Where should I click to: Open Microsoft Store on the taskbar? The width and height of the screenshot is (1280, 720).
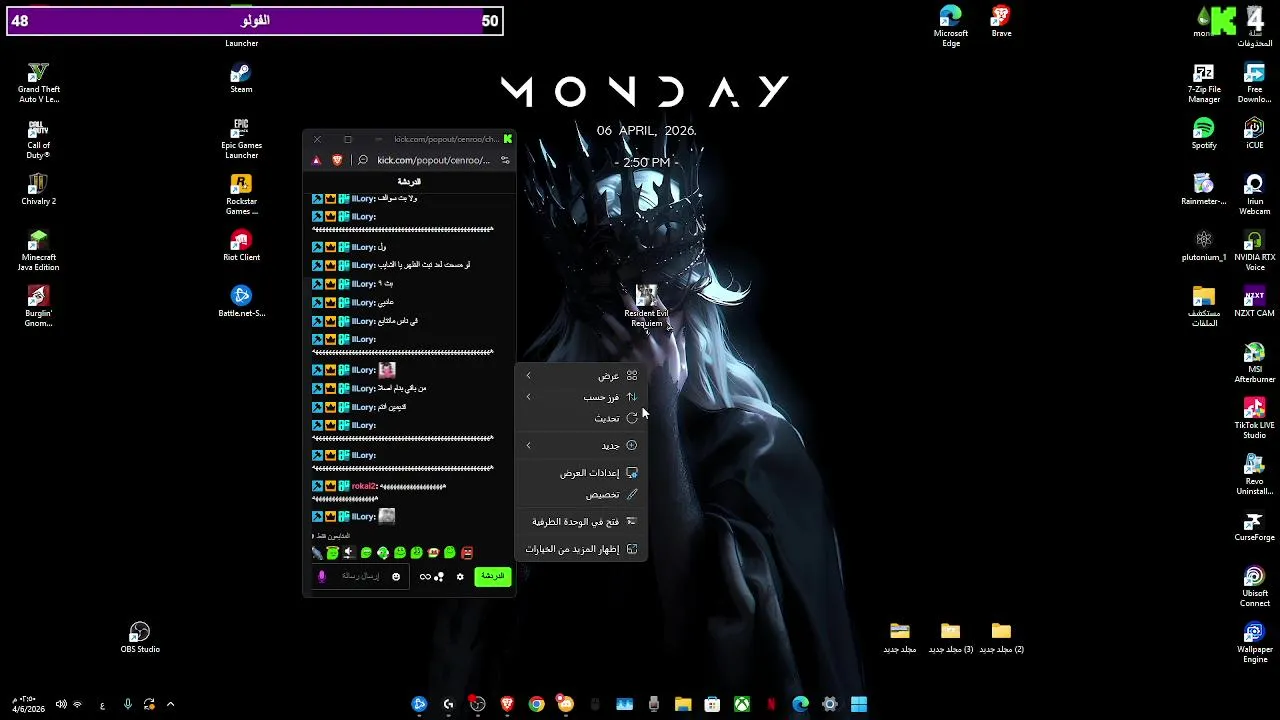712,704
